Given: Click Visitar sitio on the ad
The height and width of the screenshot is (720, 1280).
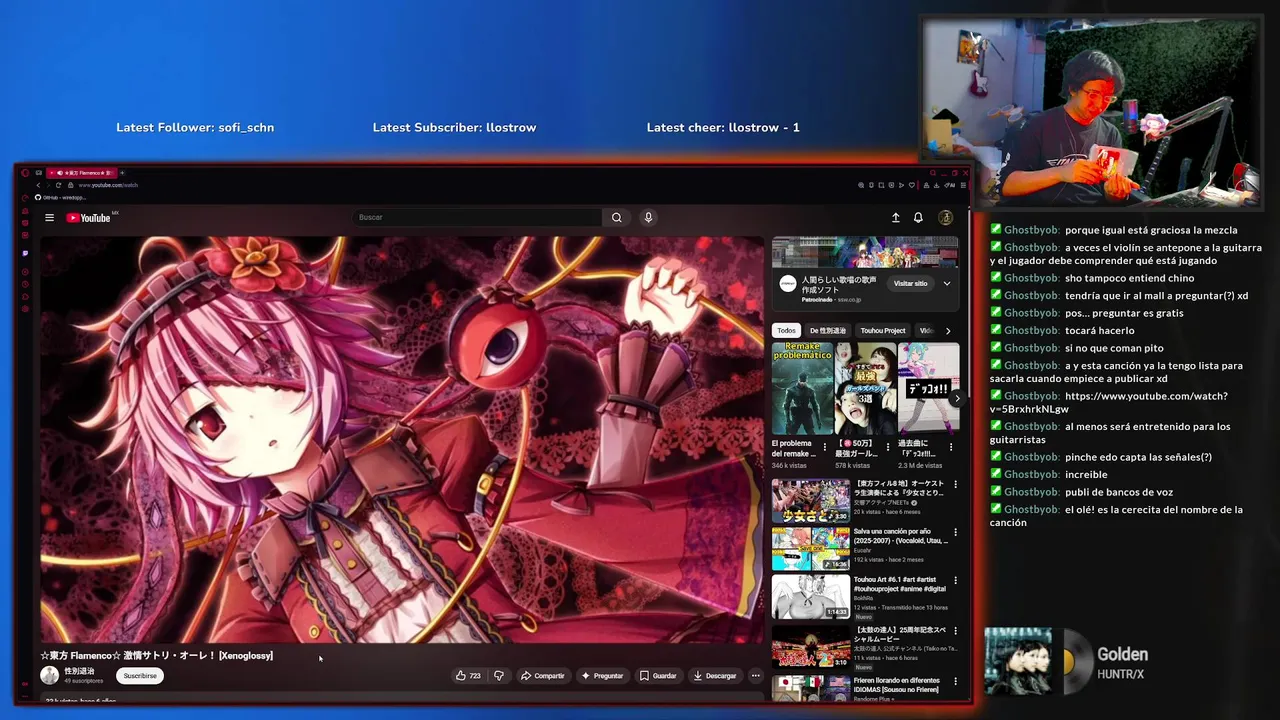Looking at the screenshot, I should click(x=910, y=283).
